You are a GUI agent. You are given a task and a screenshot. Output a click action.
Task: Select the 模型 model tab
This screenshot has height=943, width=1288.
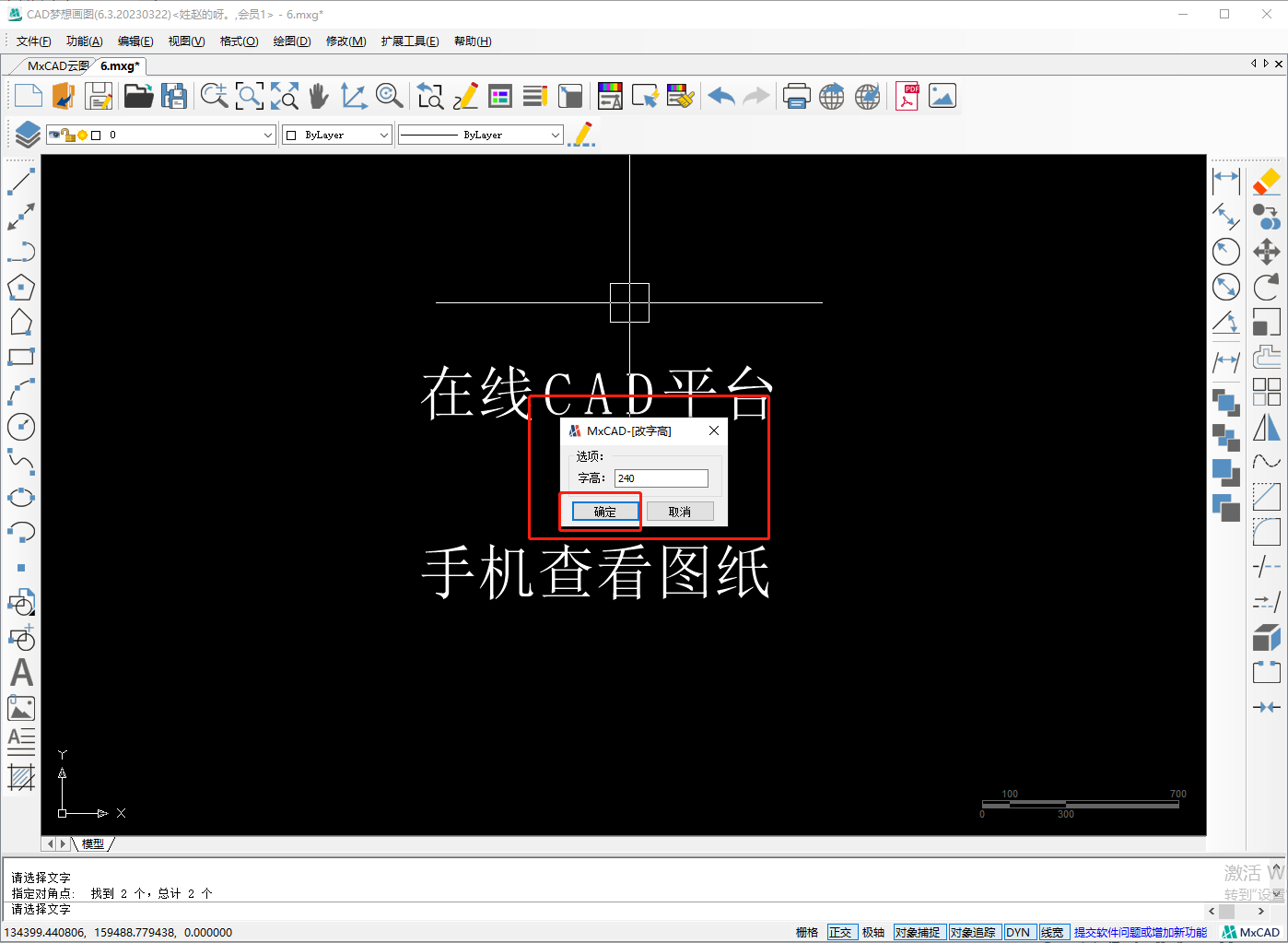[x=93, y=843]
